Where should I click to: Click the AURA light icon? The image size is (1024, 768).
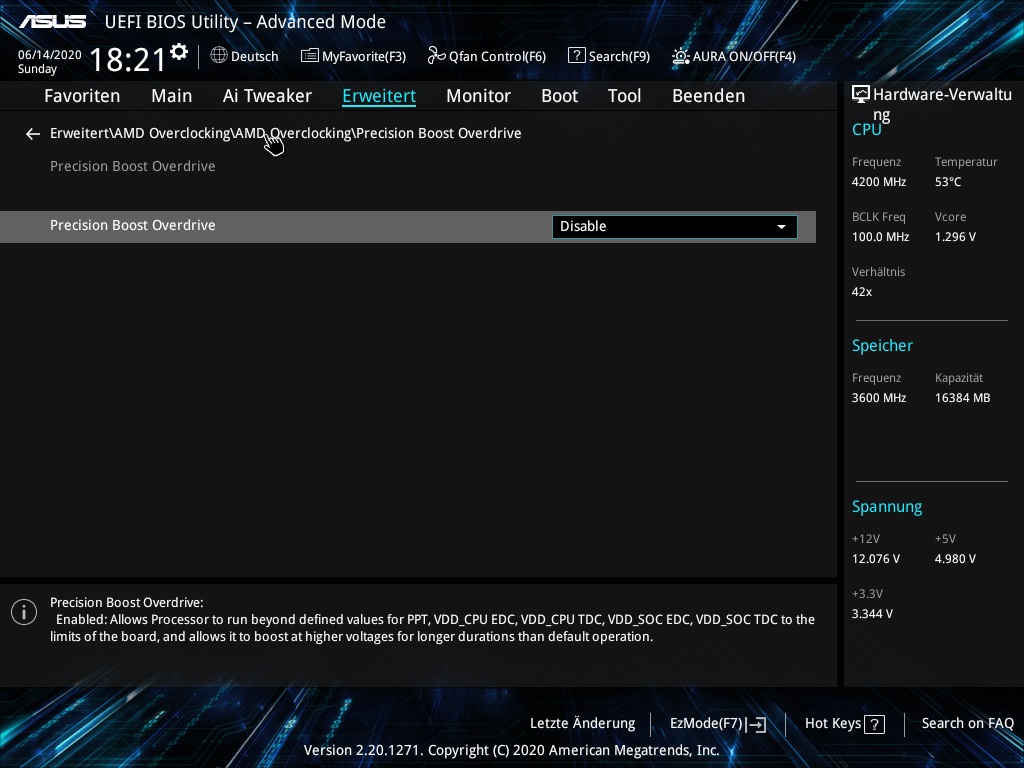point(681,56)
